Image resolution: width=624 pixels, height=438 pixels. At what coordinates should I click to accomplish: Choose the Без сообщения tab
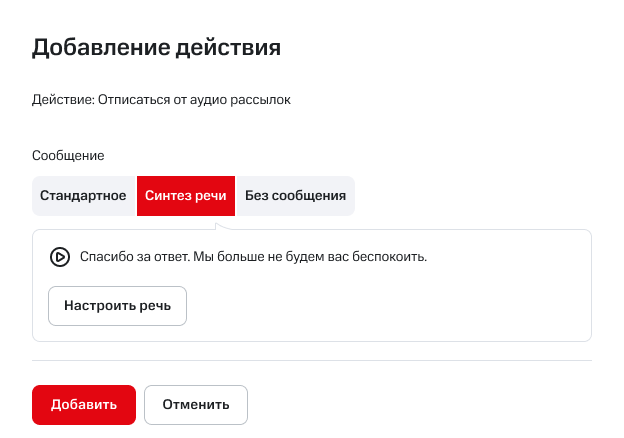[x=295, y=196]
